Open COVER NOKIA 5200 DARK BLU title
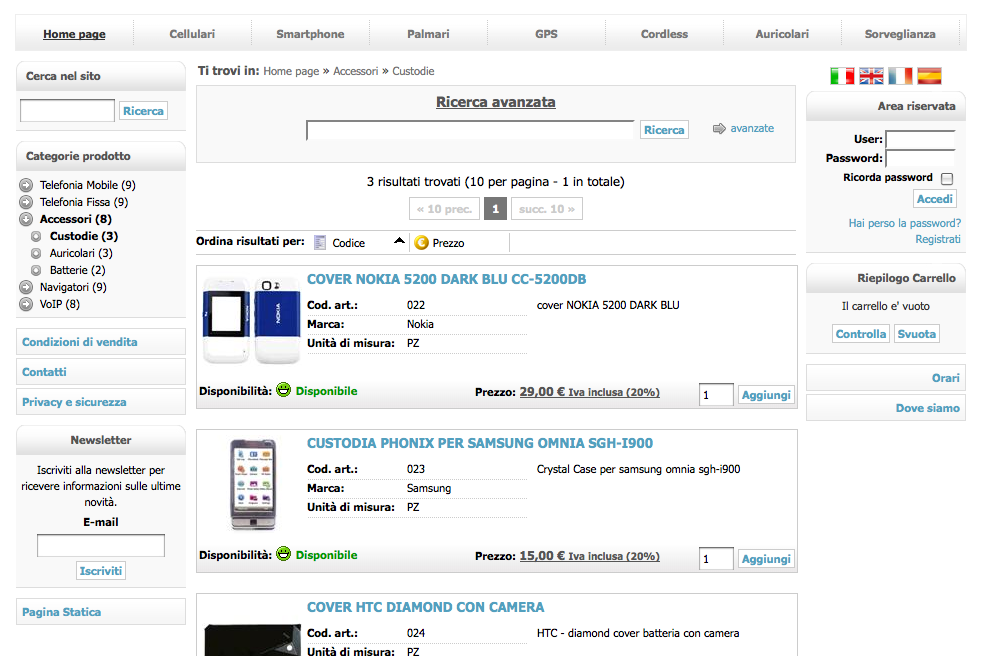Image resolution: width=983 pixels, height=656 pixels. click(x=446, y=279)
